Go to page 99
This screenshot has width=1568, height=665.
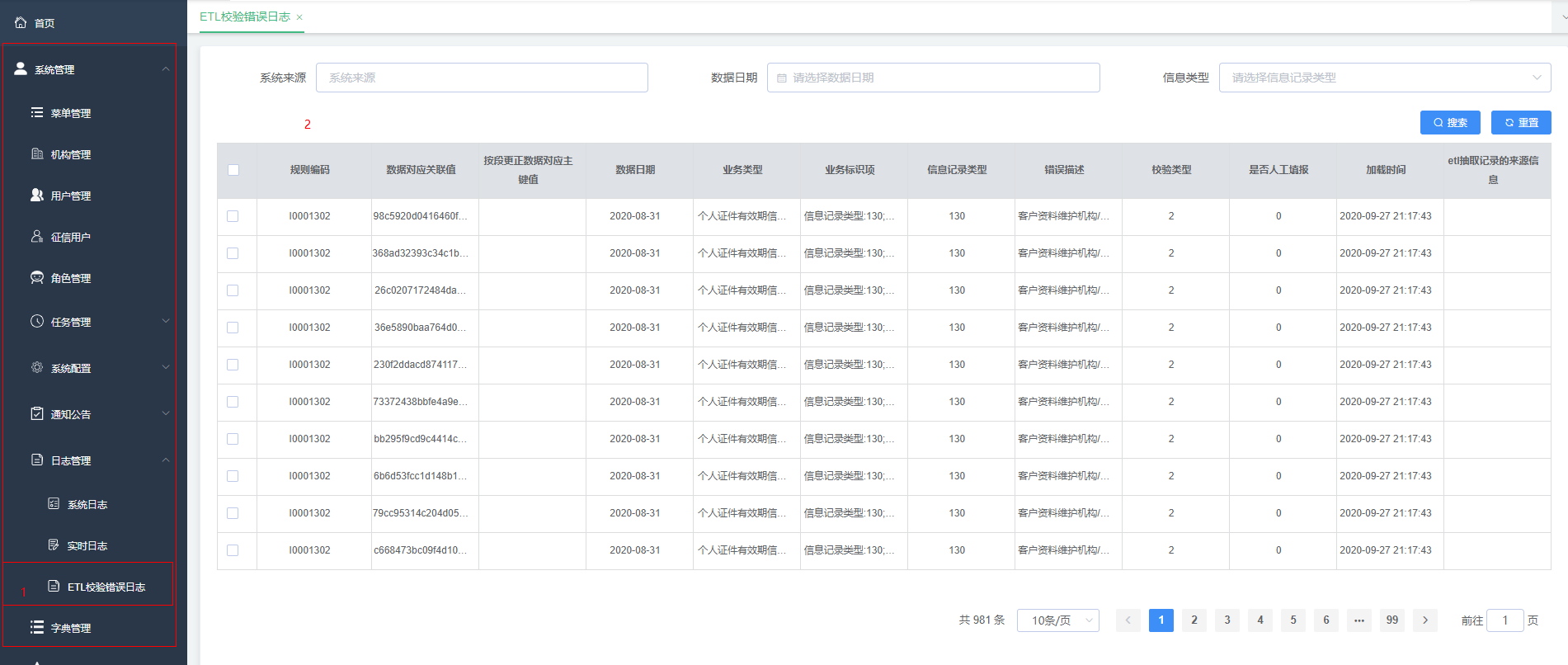[1392, 620]
